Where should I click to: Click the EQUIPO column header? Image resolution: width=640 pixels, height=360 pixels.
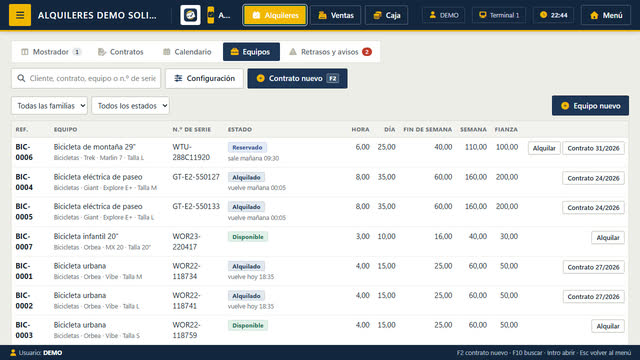(x=65, y=129)
